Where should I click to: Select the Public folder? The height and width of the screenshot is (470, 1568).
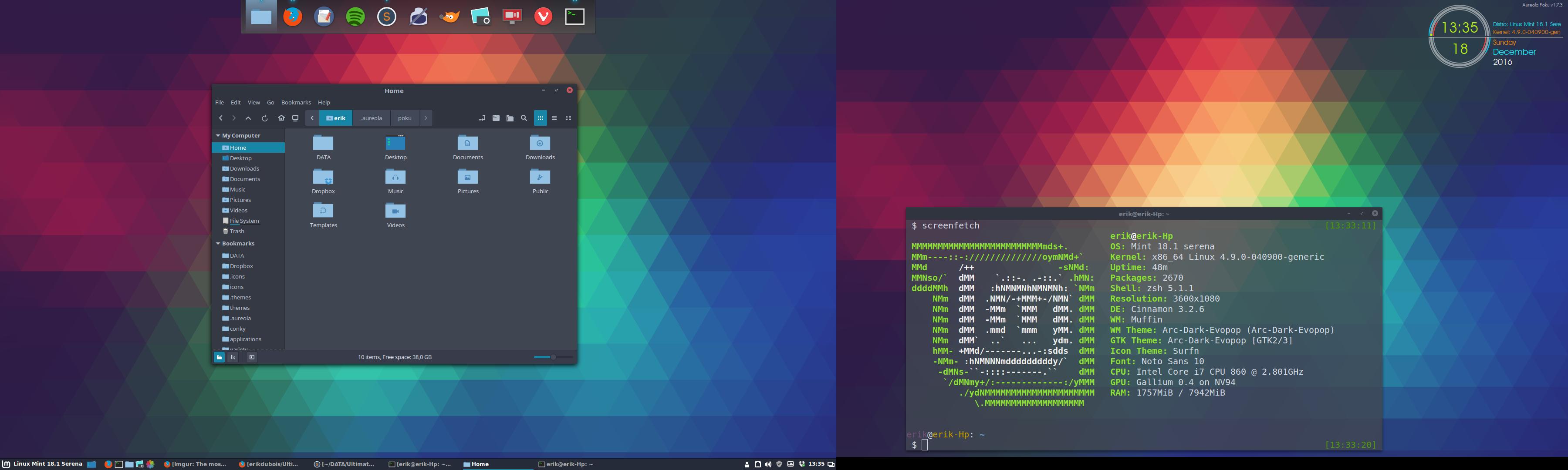[540, 181]
